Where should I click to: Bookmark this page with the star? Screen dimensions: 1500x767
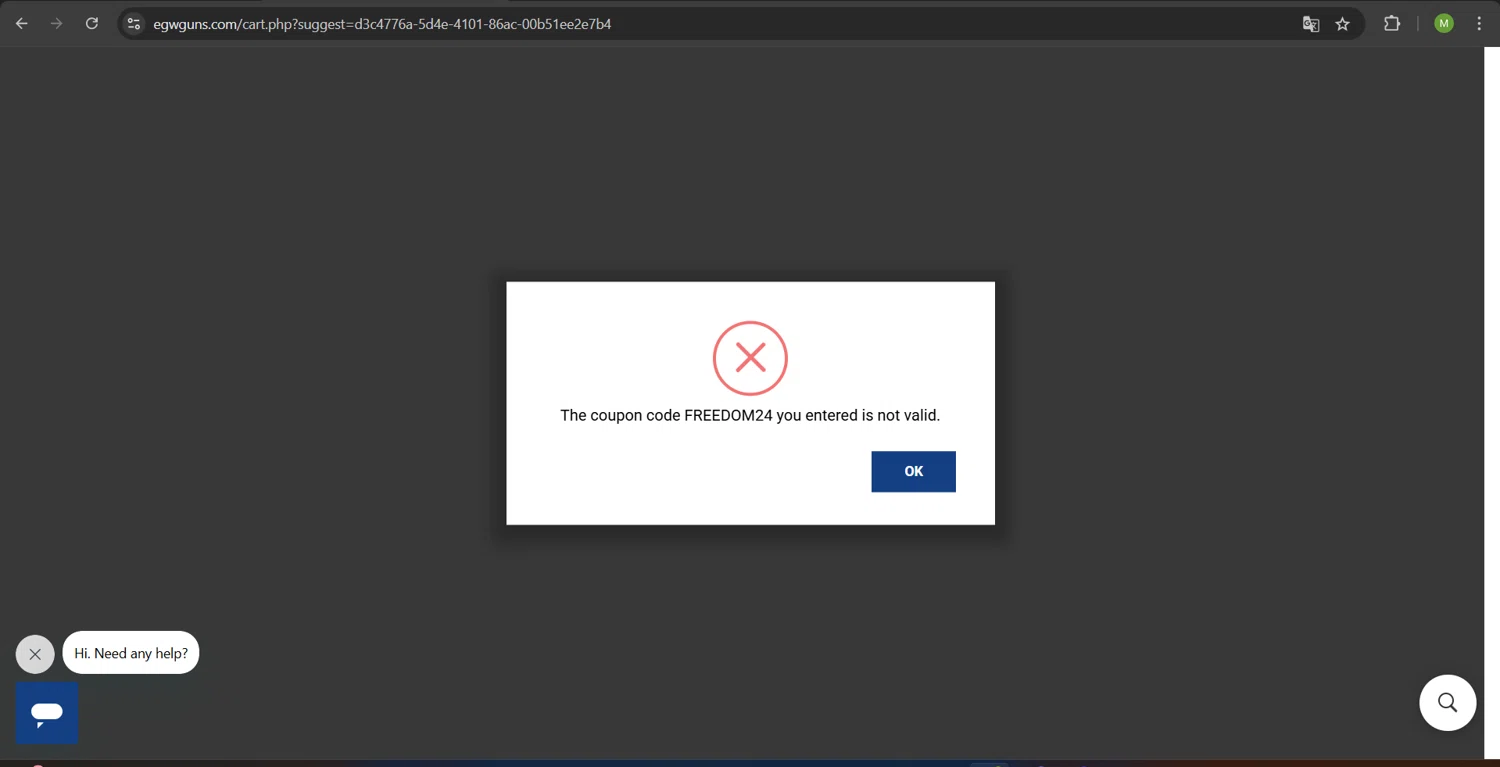1343,24
